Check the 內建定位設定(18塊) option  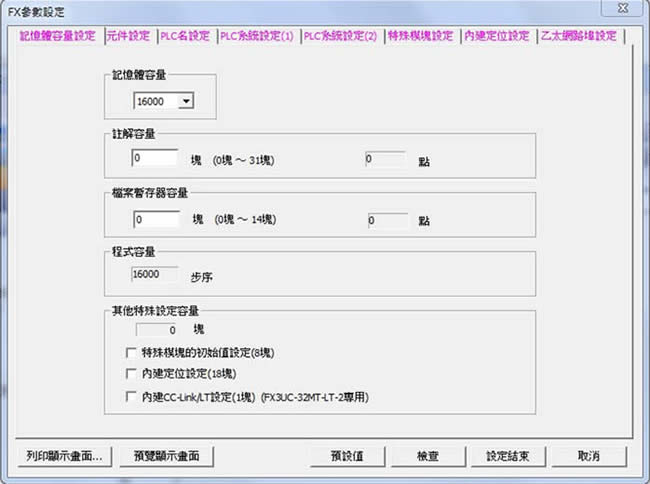pos(132,374)
